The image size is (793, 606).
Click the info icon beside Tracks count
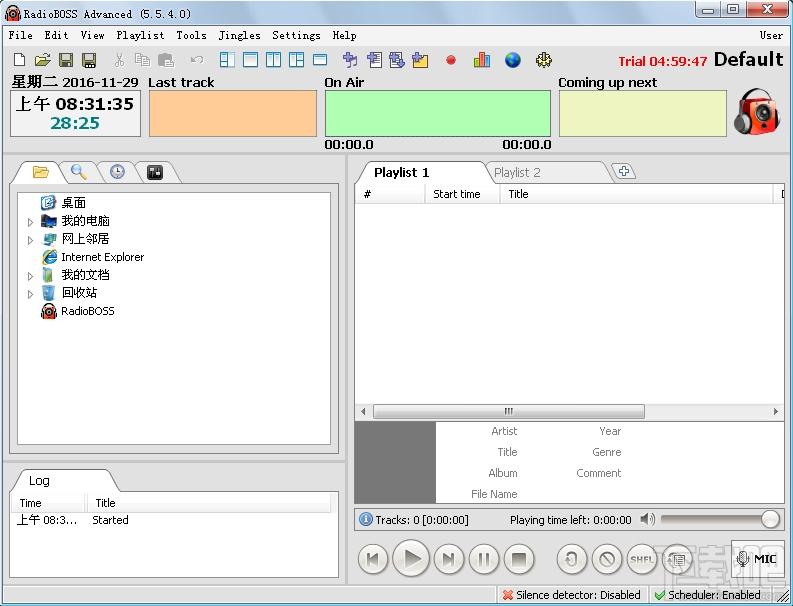tap(365, 520)
